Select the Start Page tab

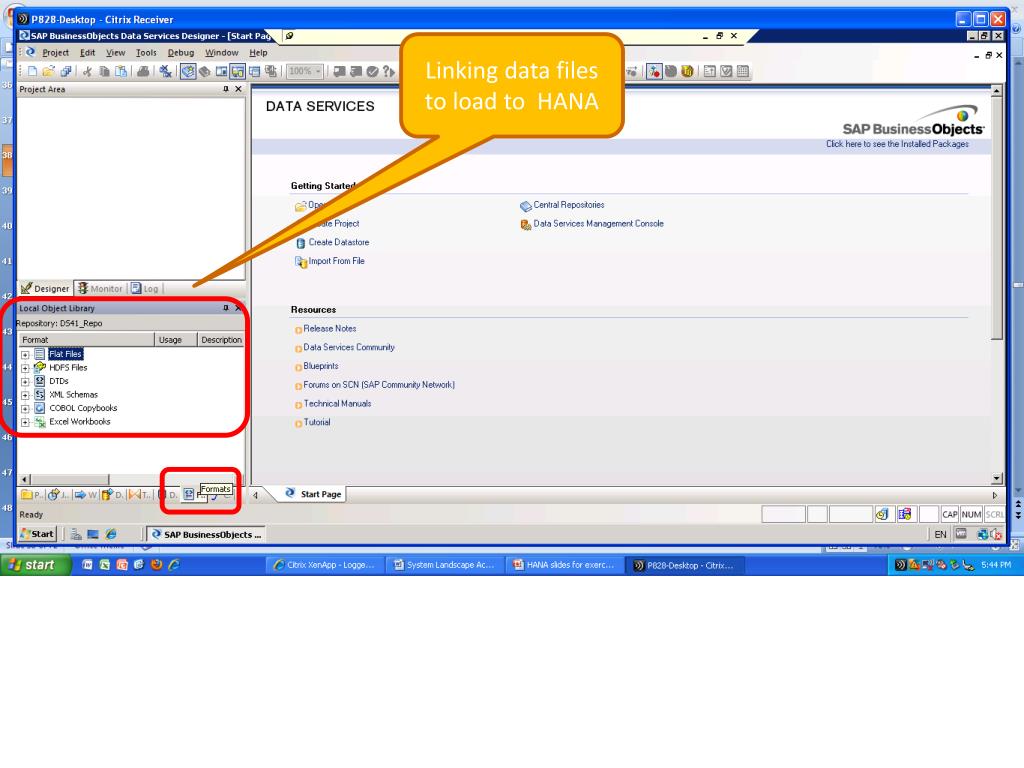tap(313, 494)
